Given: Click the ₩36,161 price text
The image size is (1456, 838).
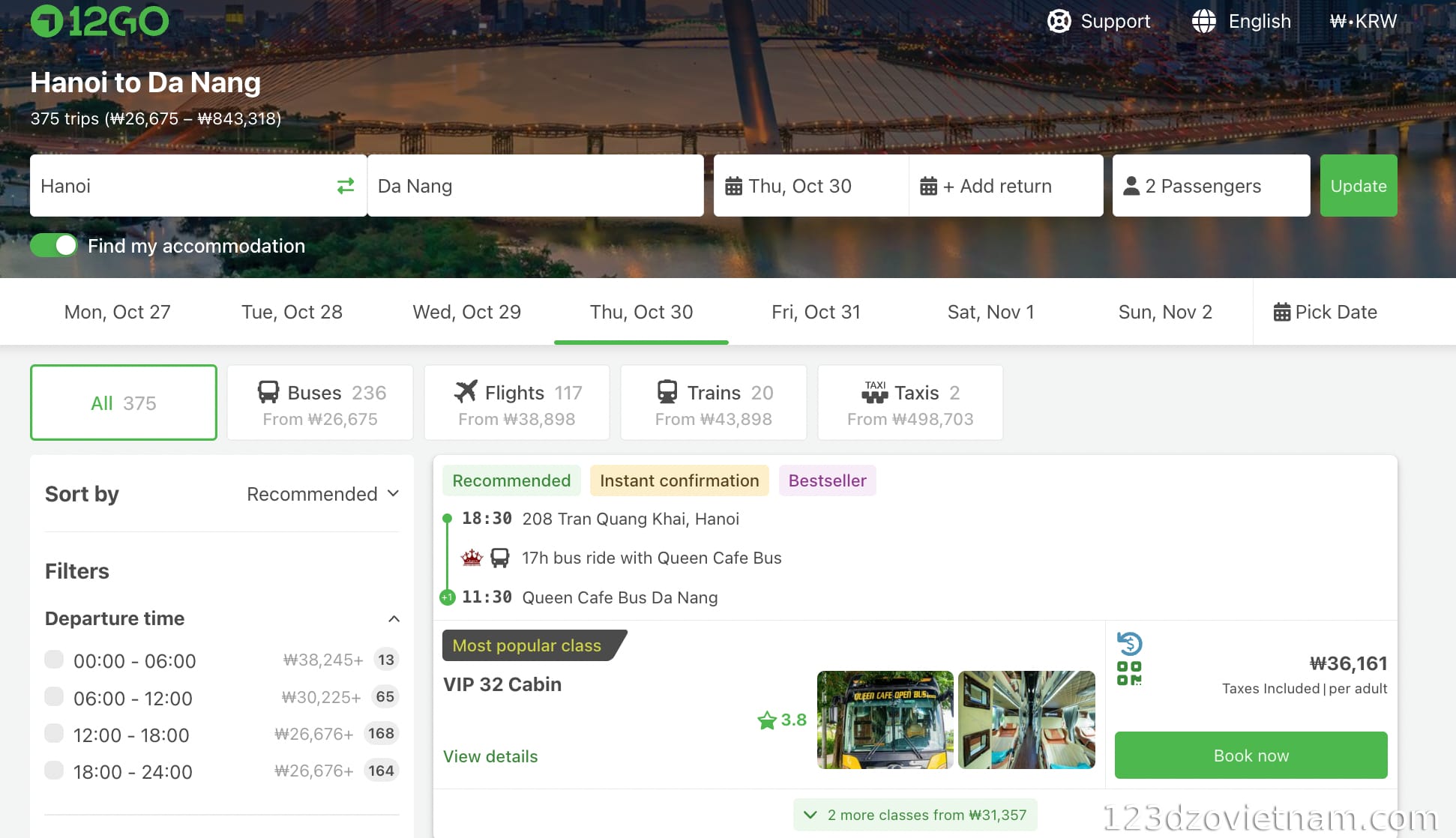Looking at the screenshot, I should click(x=1348, y=663).
